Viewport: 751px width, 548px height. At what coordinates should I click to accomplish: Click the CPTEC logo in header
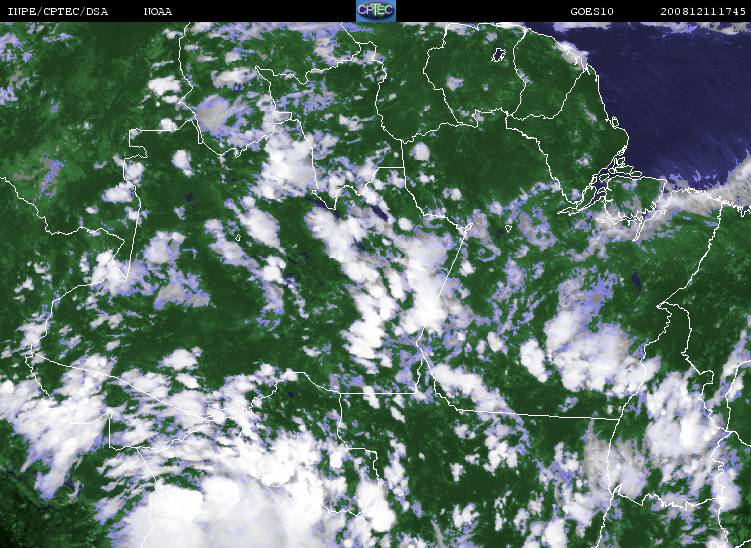coord(376,11)
